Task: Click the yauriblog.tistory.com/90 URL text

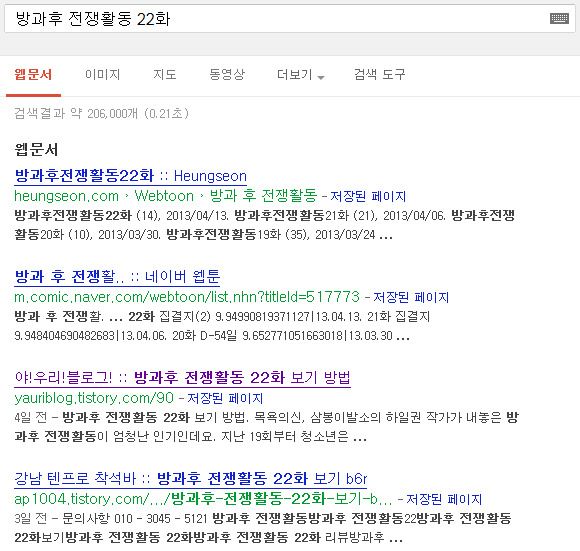Action: point(94,398)
